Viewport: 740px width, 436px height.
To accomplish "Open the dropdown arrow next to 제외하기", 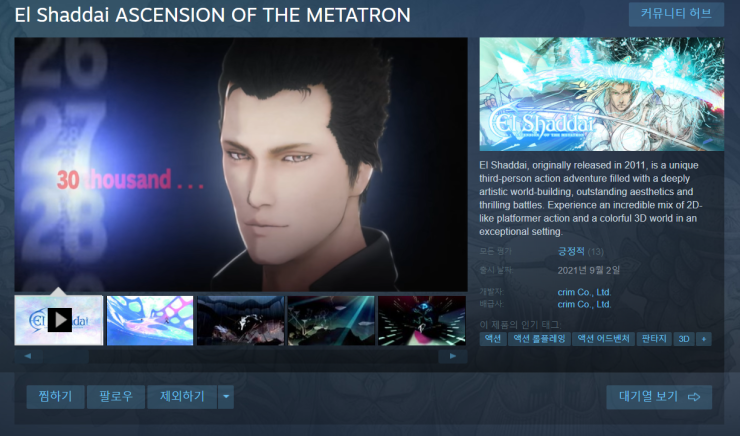I will (x=226, y=396).
